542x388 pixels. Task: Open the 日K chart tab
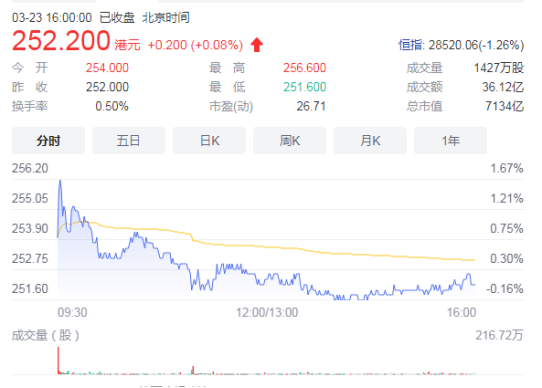209,140
